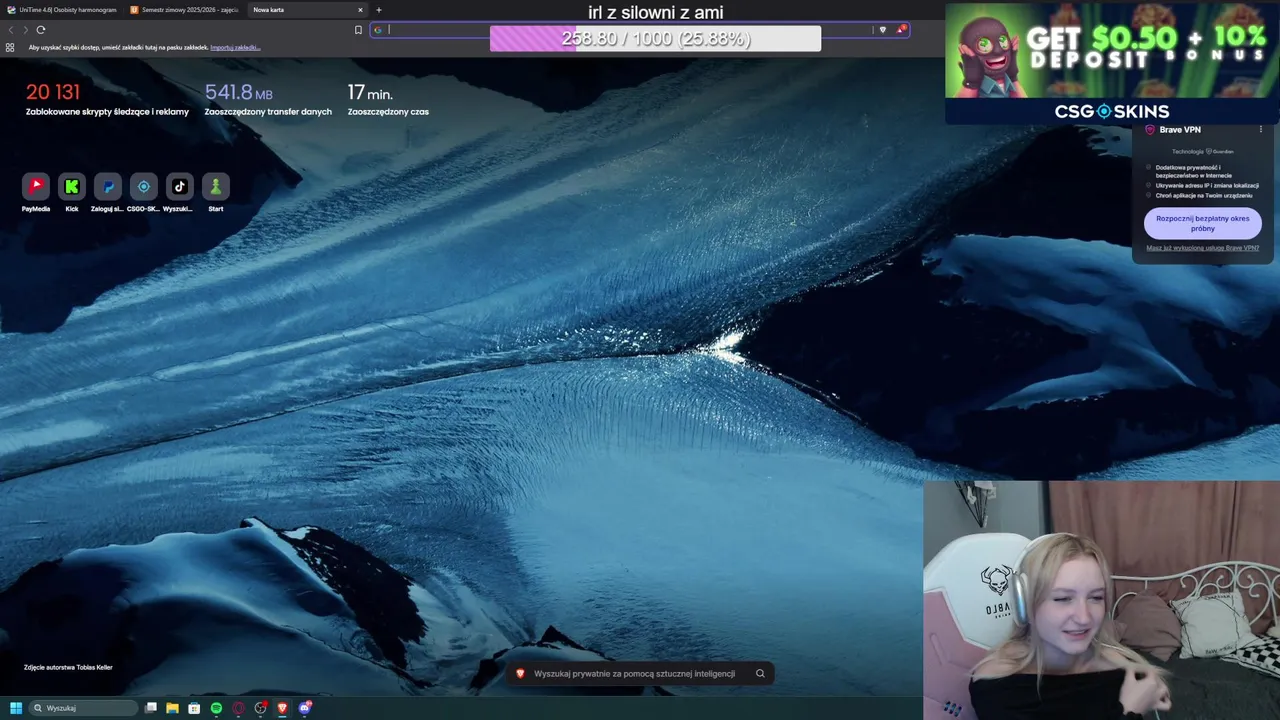Image resolution: width=1280 pixels, height=720 pixels.
Task: Click the bookmark icon beside the address bar
Action: [358, 30]
